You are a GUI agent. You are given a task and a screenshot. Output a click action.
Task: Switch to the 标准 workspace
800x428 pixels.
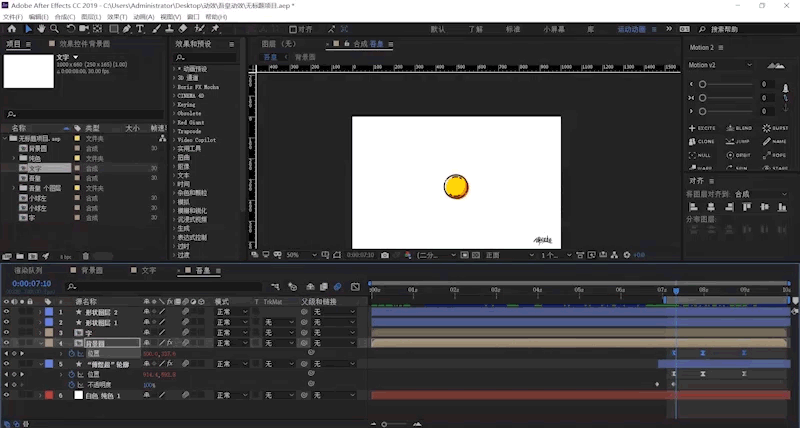(x=513, y=30)
